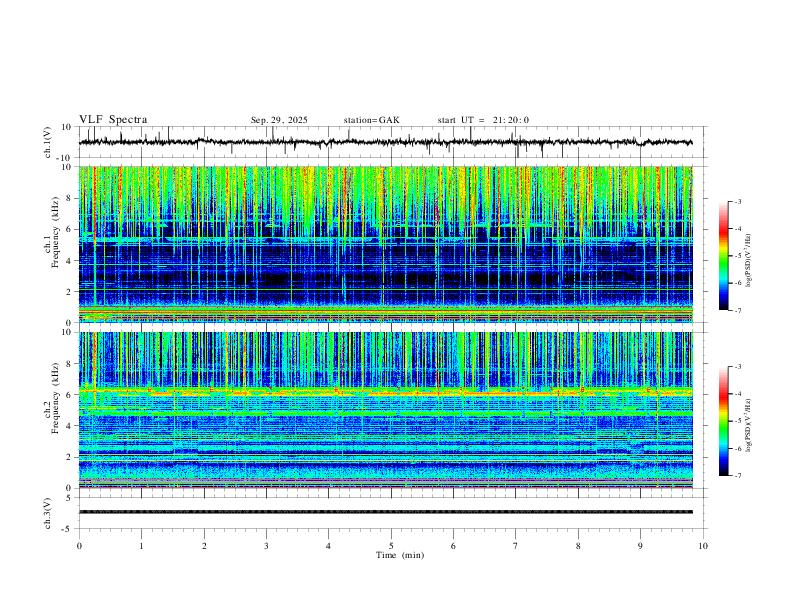
Task: Click inside the ch.2 spectrogram plot
Action: 385,410
